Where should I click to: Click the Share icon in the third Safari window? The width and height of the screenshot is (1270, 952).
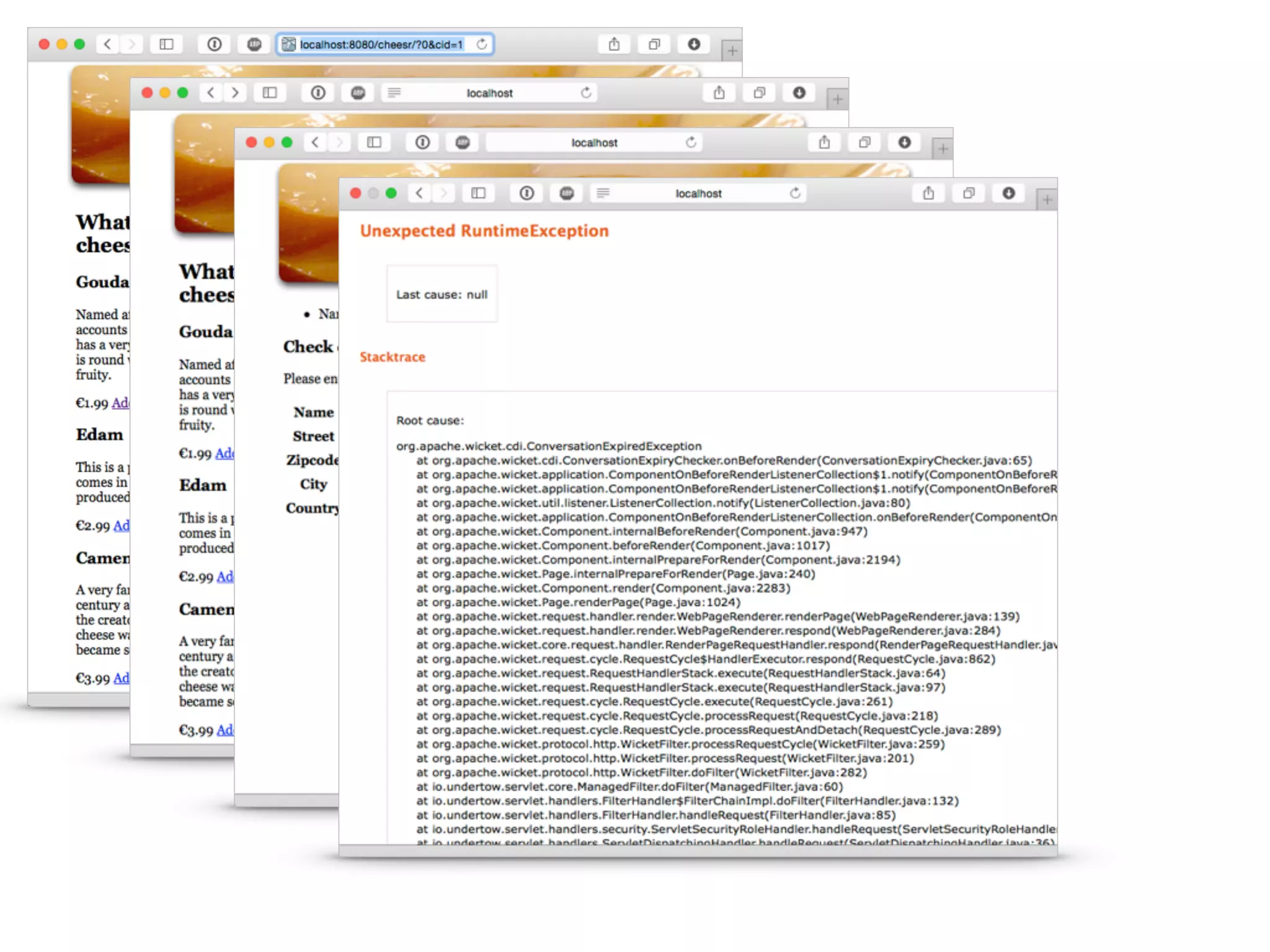click(824, 143)
